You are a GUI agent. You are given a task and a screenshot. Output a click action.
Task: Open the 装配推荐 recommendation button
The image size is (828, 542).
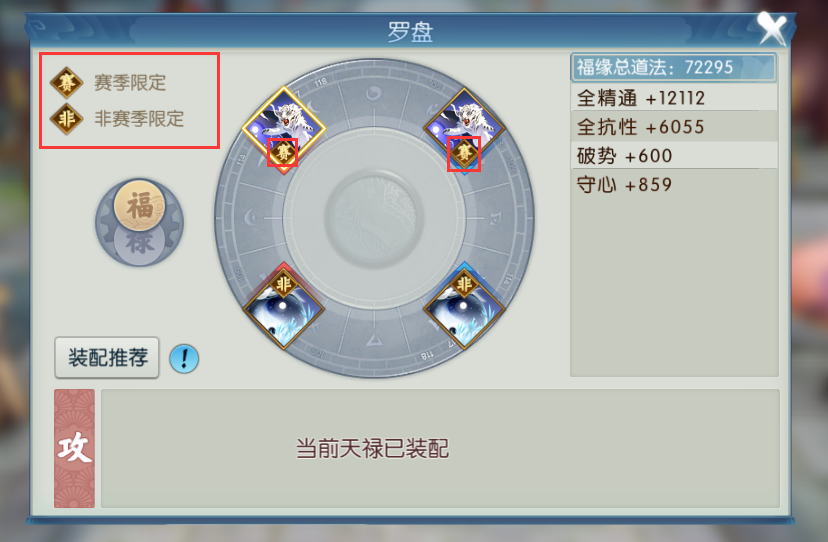click(x=107, y=358)
